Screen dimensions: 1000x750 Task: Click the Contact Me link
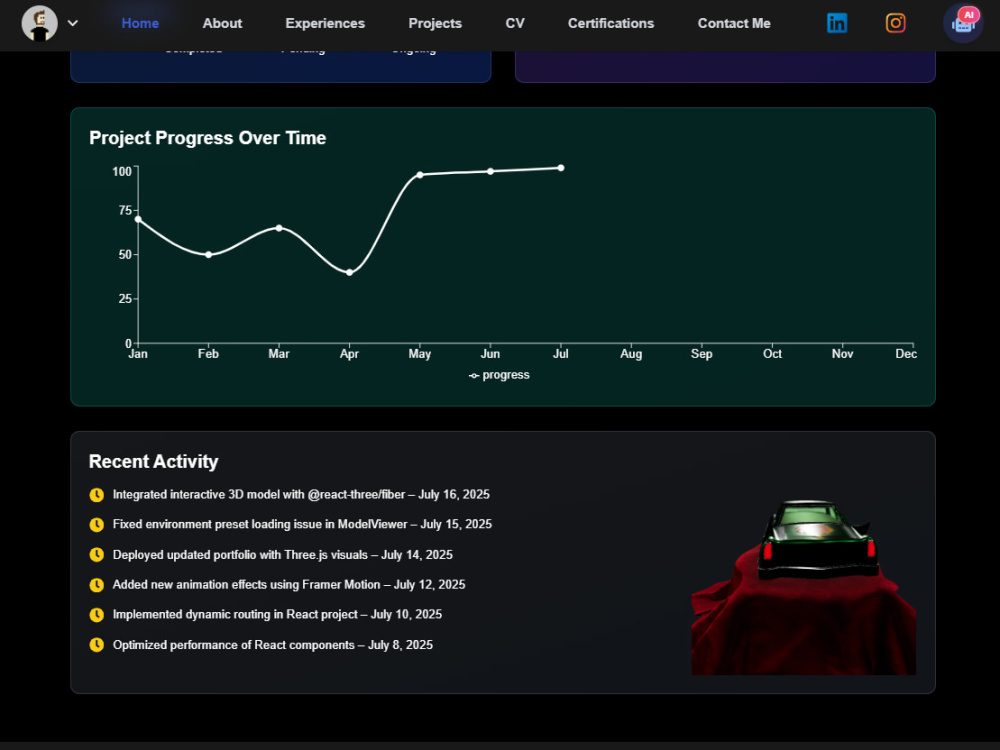734,23
